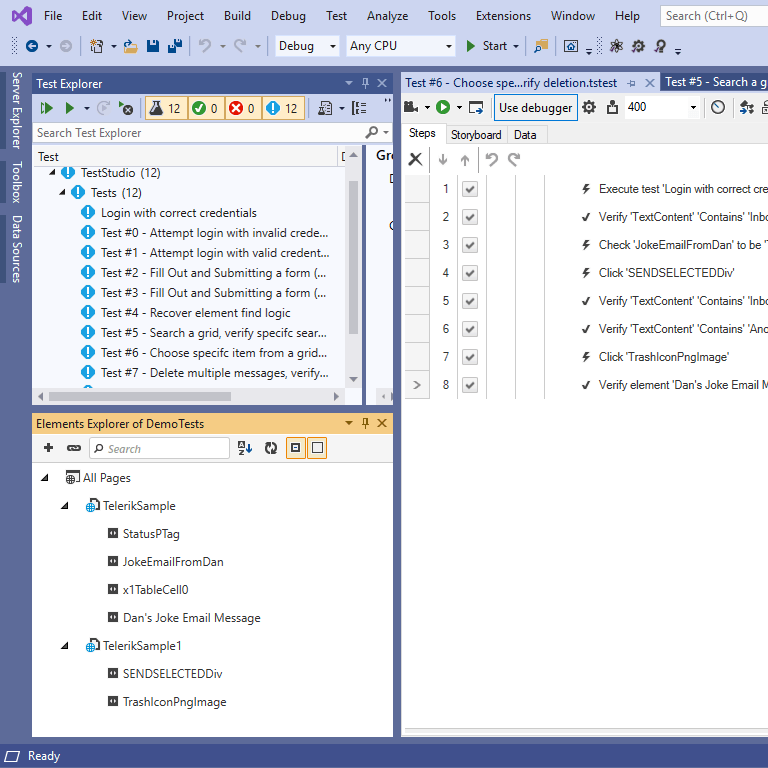Click the Group By icon in Test Explorer

click(359, 108)
